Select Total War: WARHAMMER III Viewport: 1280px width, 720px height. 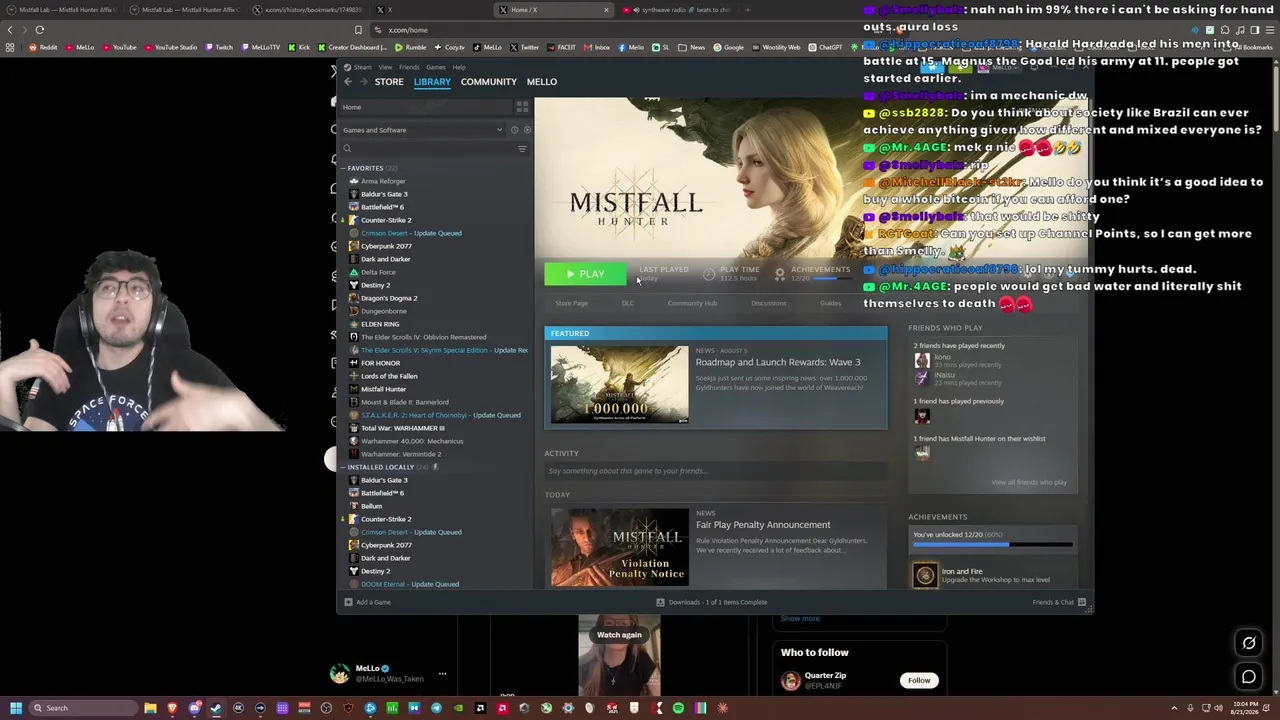pyautogui.click(x=402, y=428)
